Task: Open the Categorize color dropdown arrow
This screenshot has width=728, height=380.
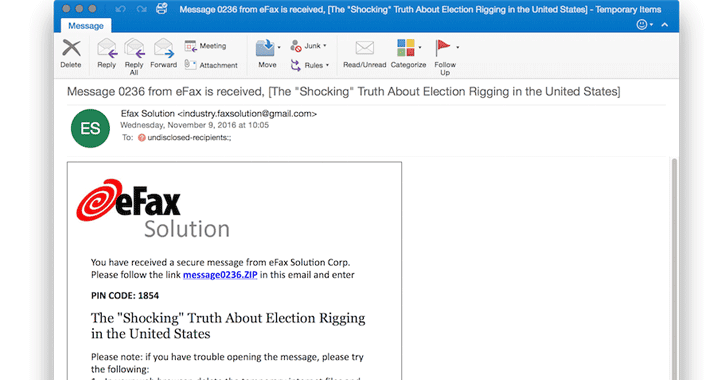Action: (x=420, y=47)
